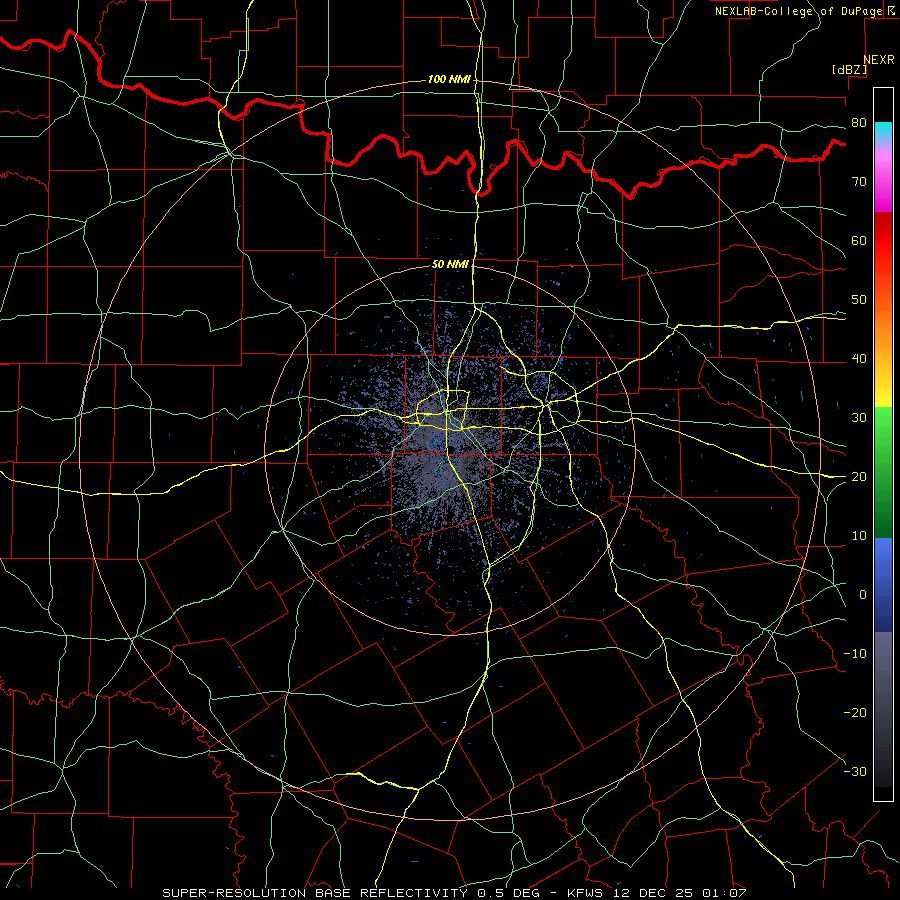Click the 30 value on color scale

[859, 418]
